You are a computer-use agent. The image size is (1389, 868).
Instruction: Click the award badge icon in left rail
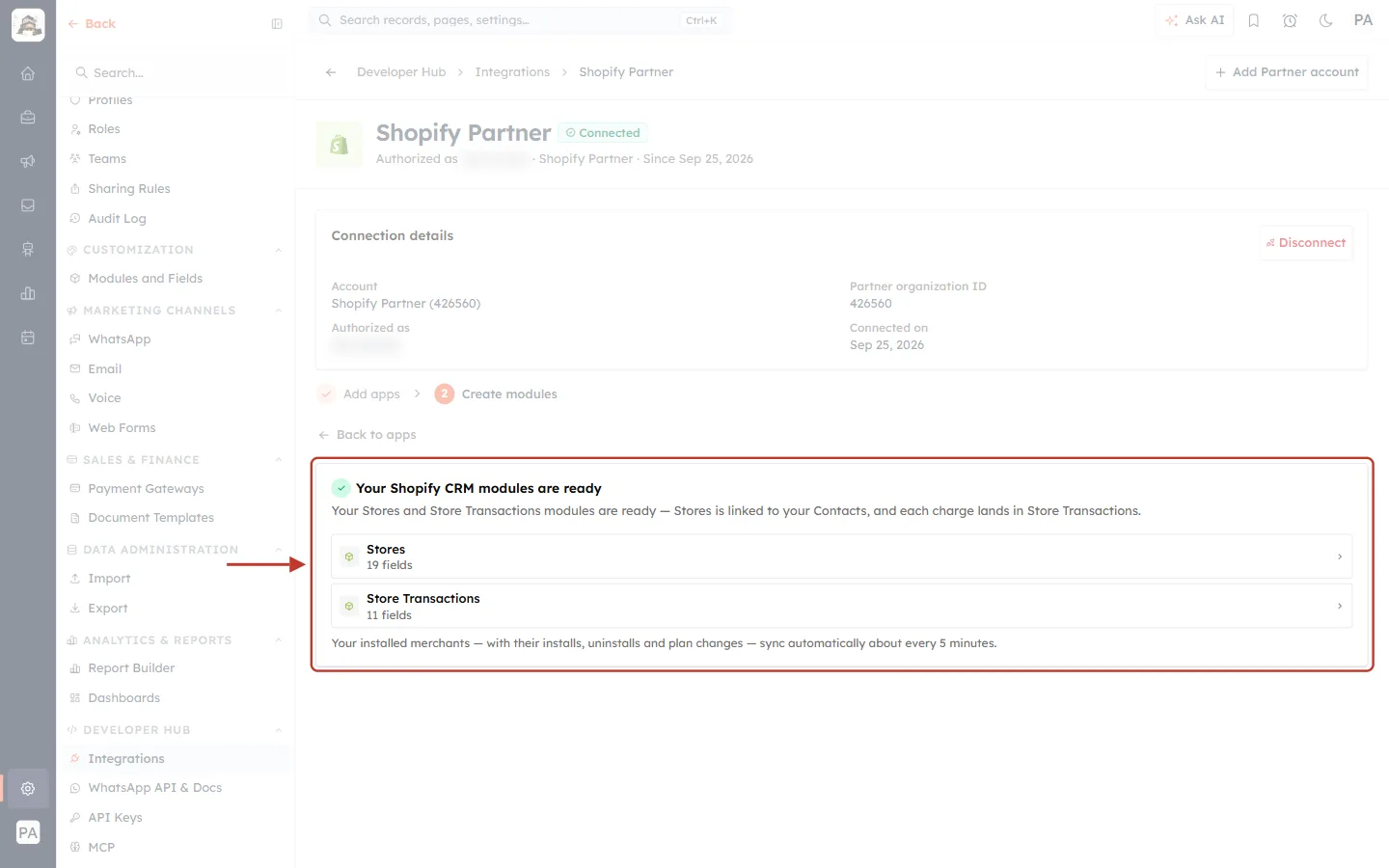coord(28,250)
